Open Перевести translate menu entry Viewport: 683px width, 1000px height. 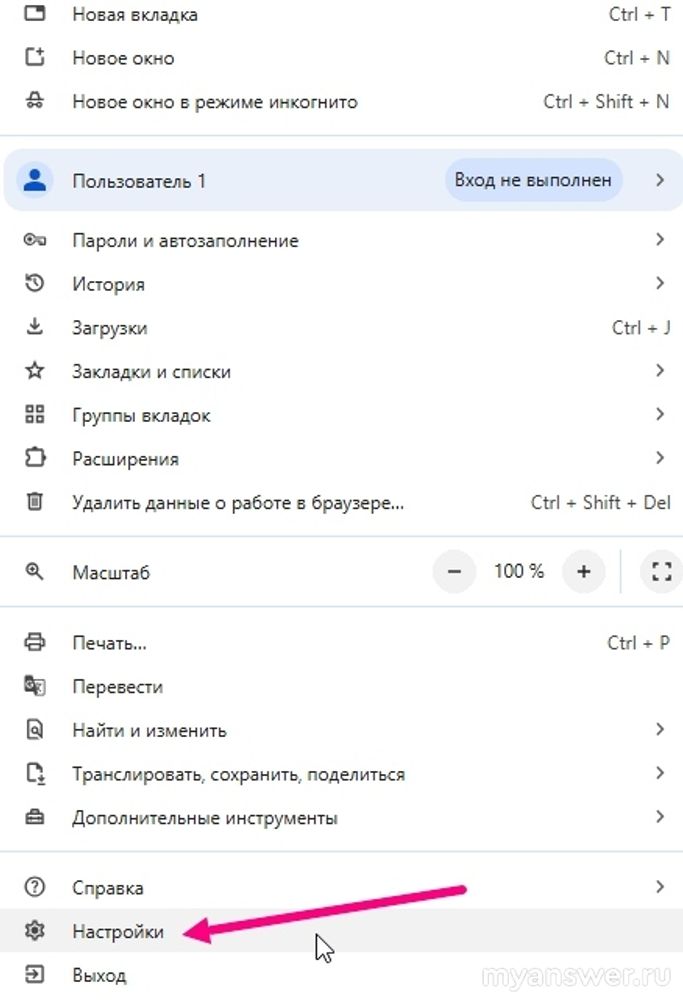(x=117, y=687)
